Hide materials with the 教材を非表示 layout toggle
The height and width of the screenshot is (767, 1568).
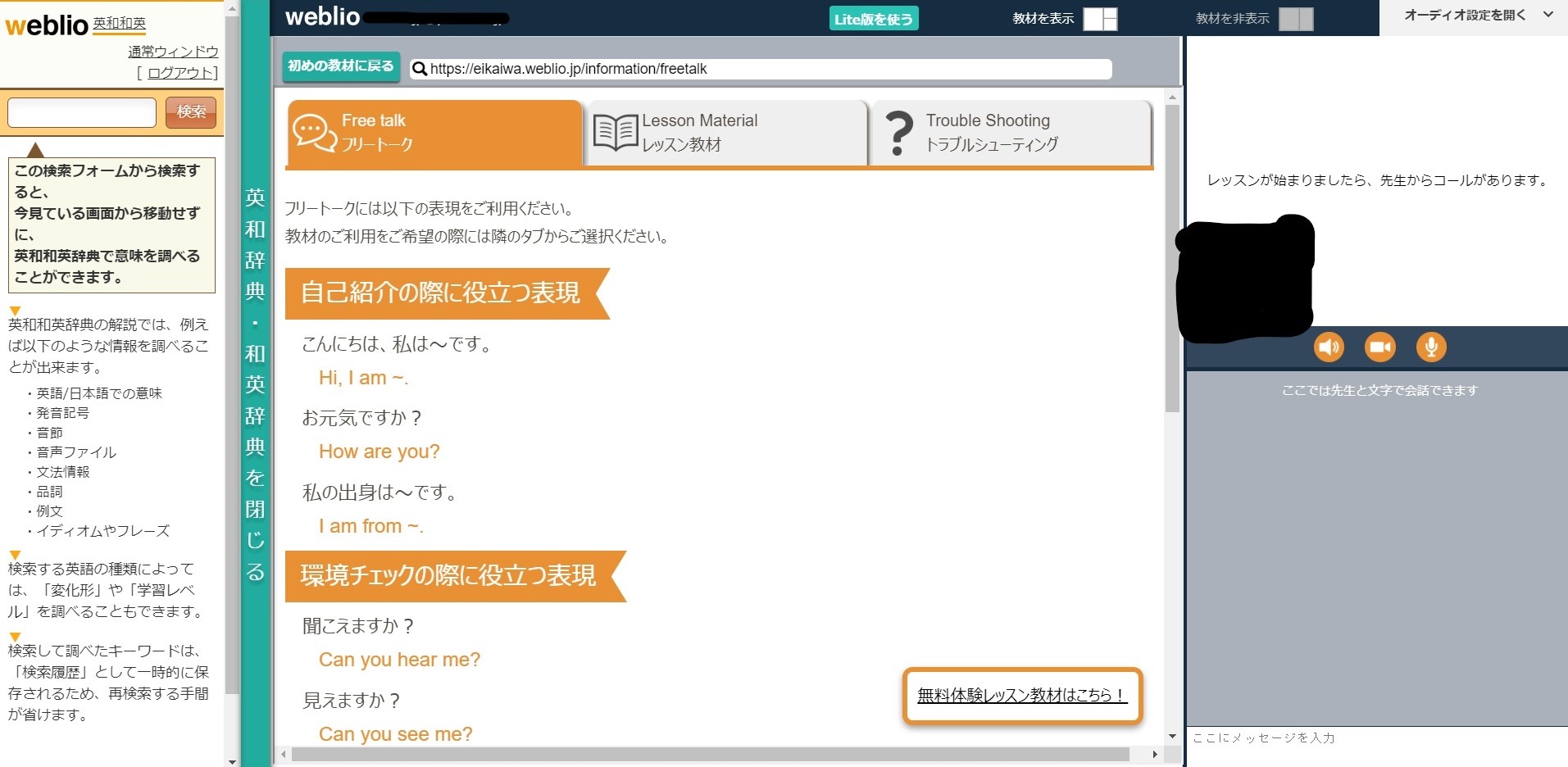pyautogui.click(x=1296, y=19)
